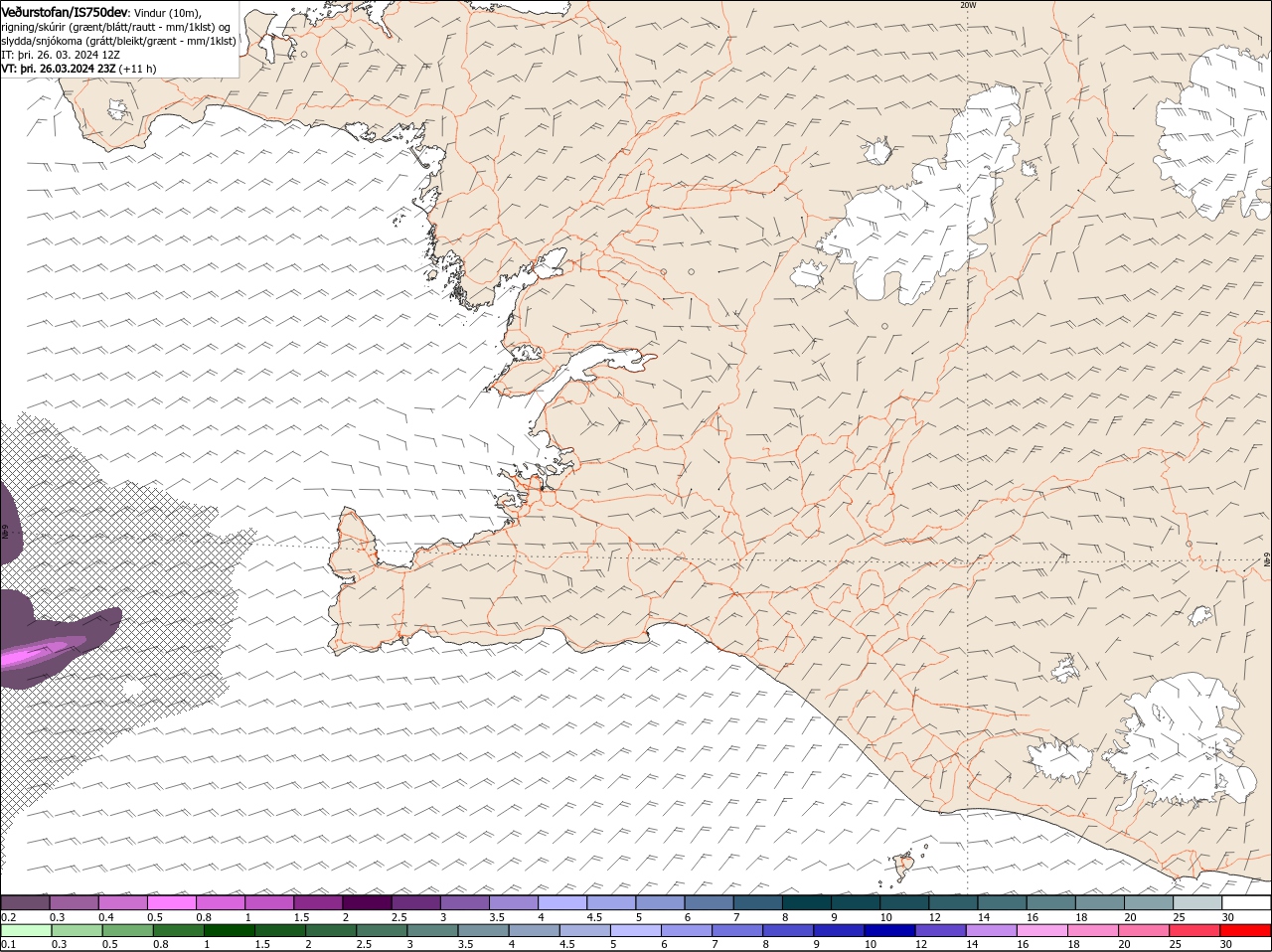Click the Hofsjökull glacier near the map's upper-right corner

[1214, 132]
